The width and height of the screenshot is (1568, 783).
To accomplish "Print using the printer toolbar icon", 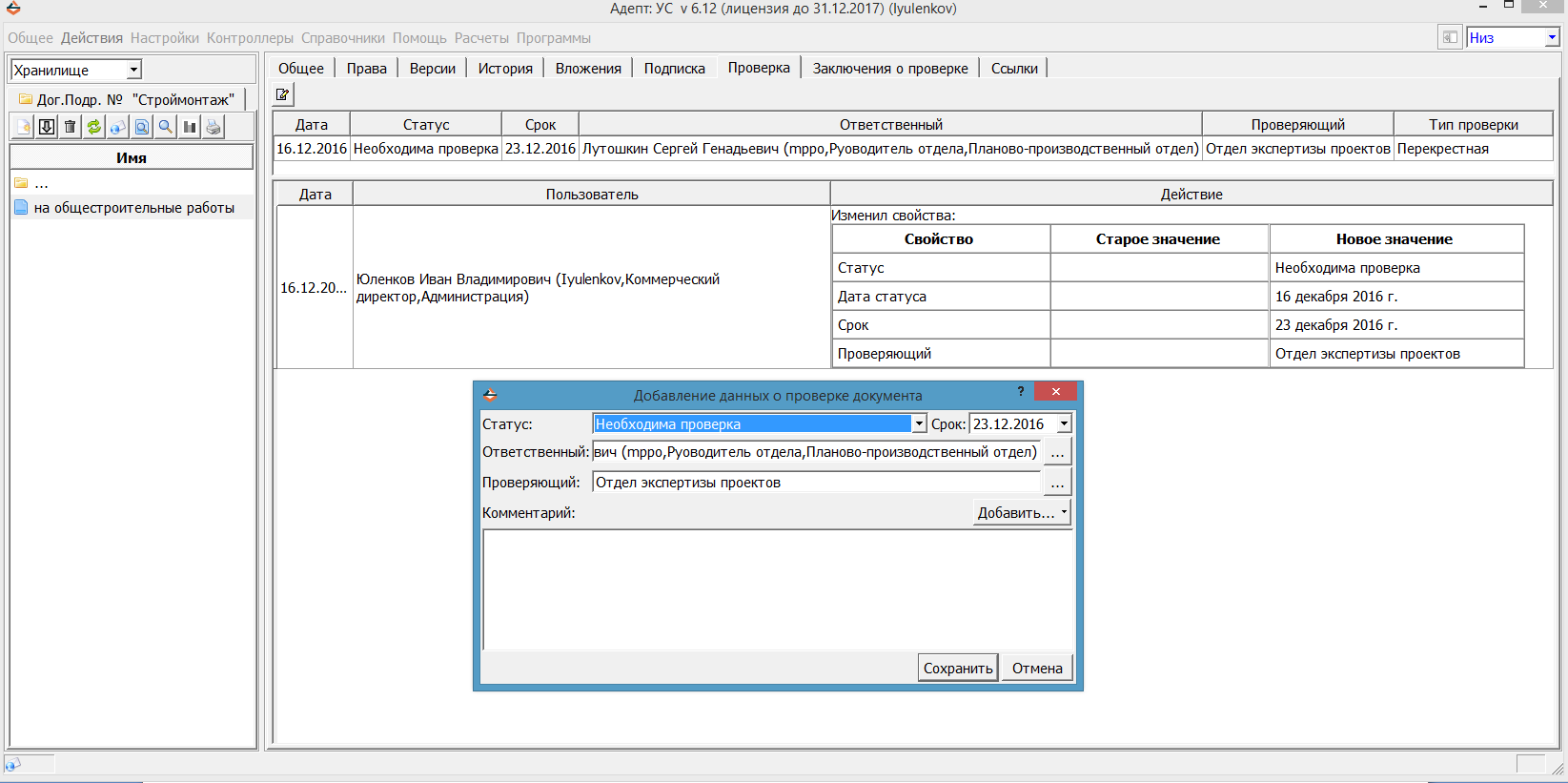I will coord(214,127).
